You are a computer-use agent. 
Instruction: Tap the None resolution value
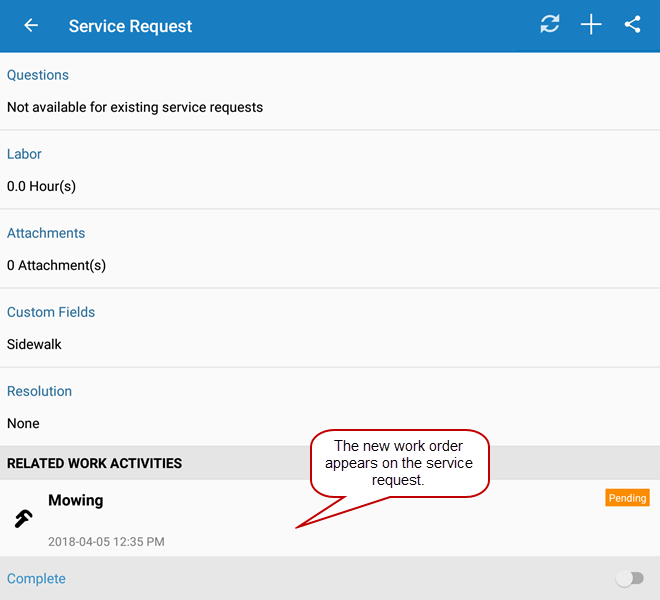[23, 423]
